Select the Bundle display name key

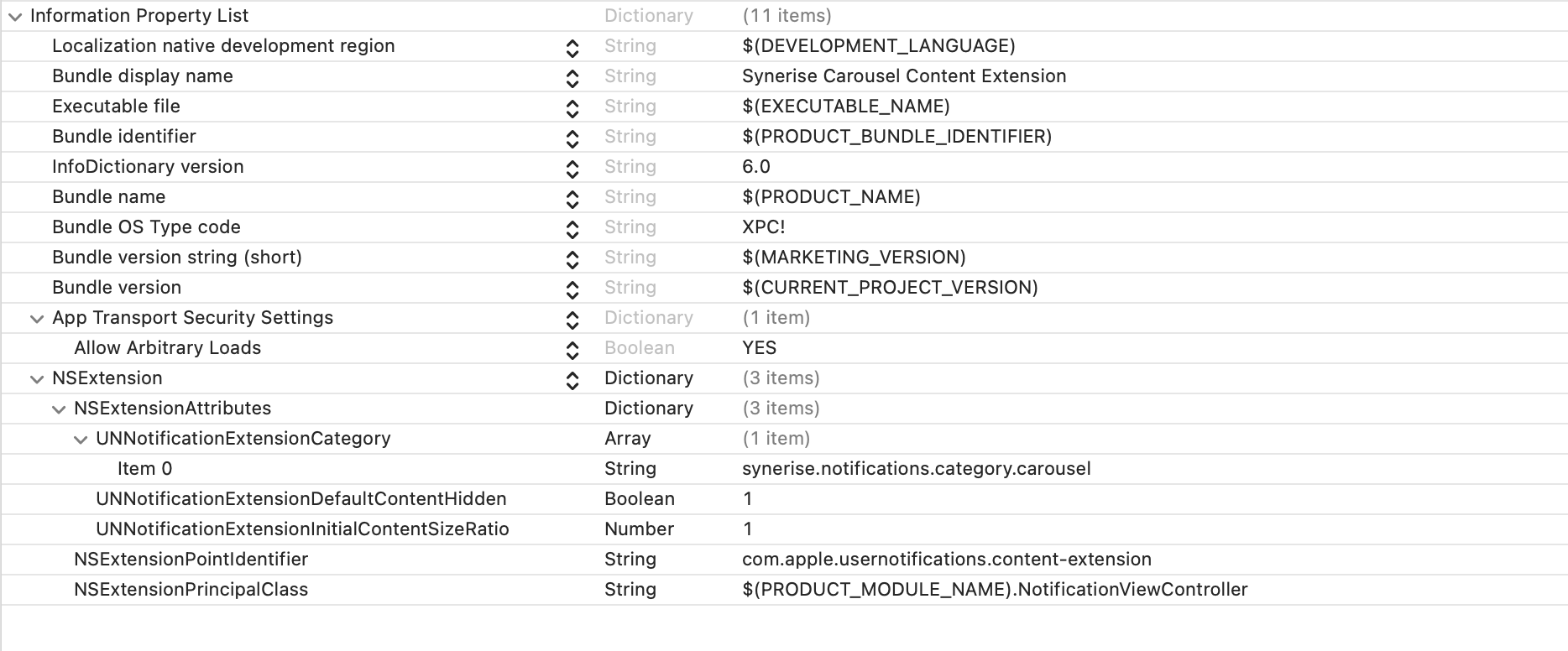(x=143, y=76)
